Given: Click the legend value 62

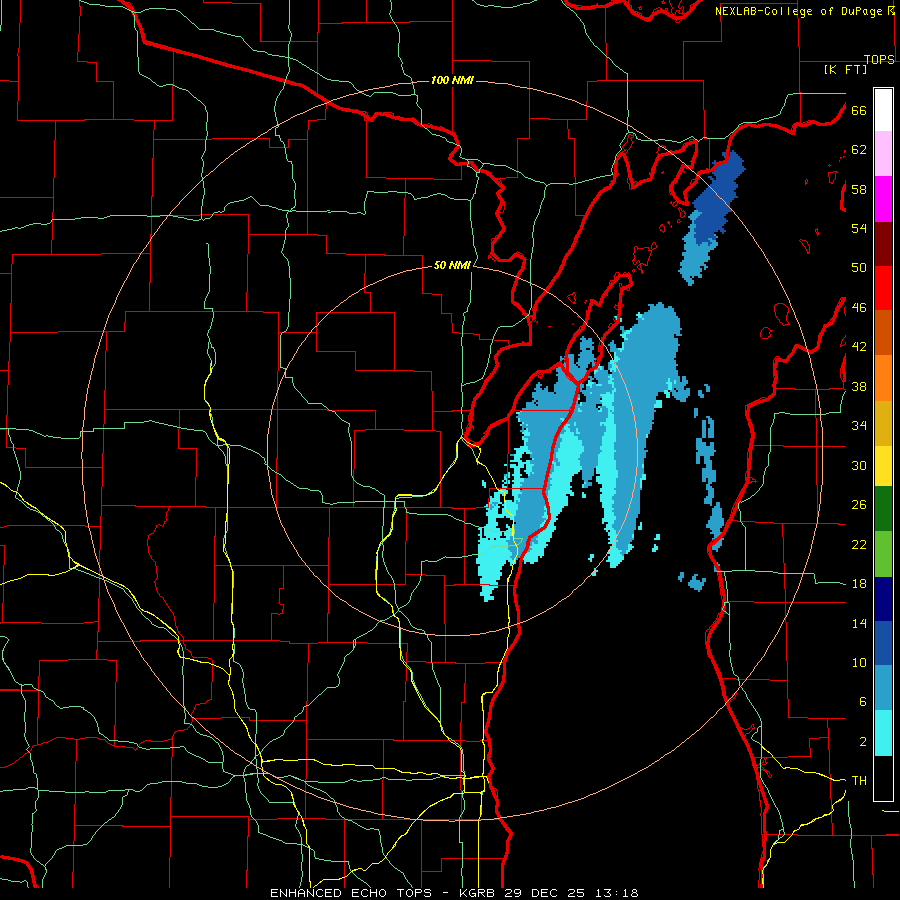Looking at the screenshot, I should [x=859, y=150].
